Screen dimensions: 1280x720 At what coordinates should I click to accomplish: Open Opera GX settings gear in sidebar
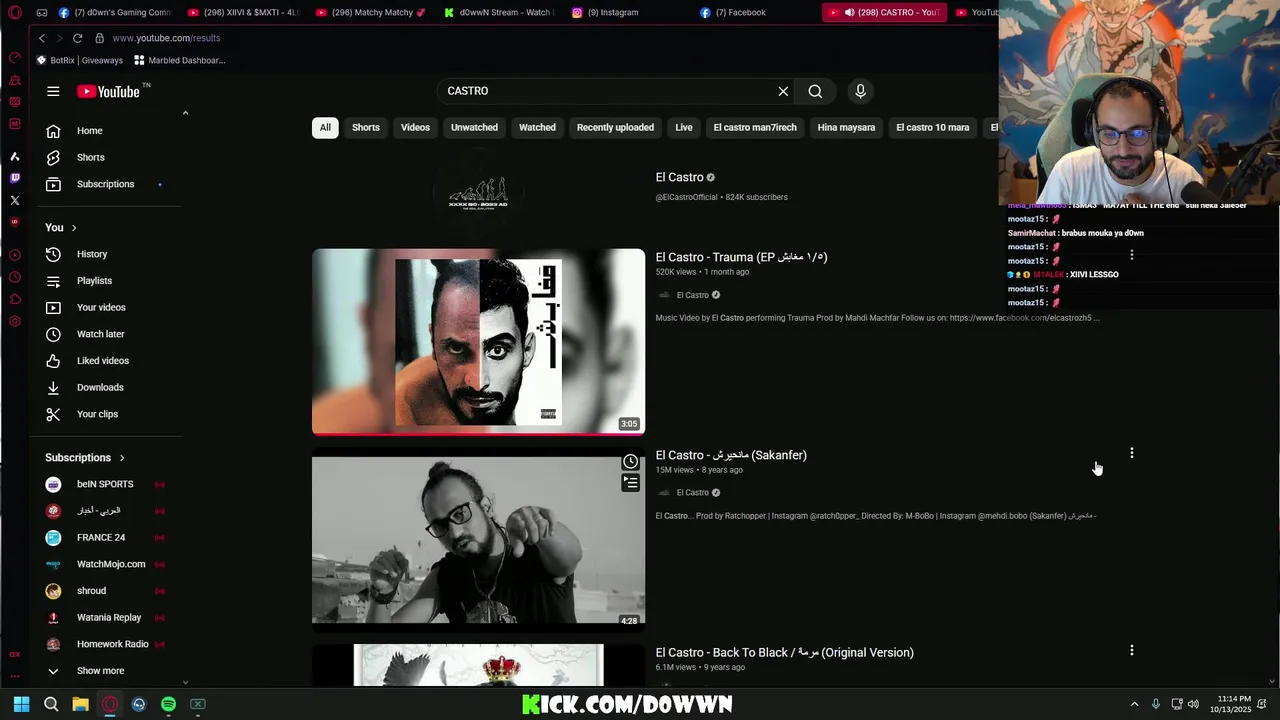pos(14,321)
